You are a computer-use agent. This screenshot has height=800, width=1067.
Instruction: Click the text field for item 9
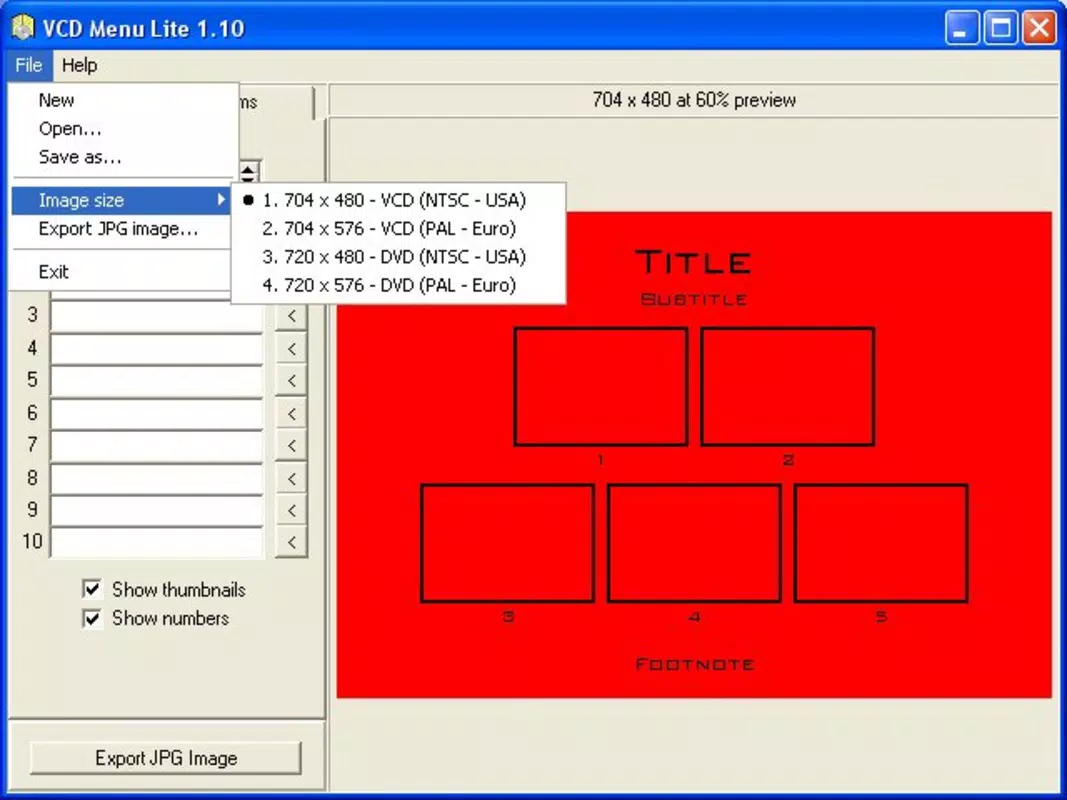[157, 510]
